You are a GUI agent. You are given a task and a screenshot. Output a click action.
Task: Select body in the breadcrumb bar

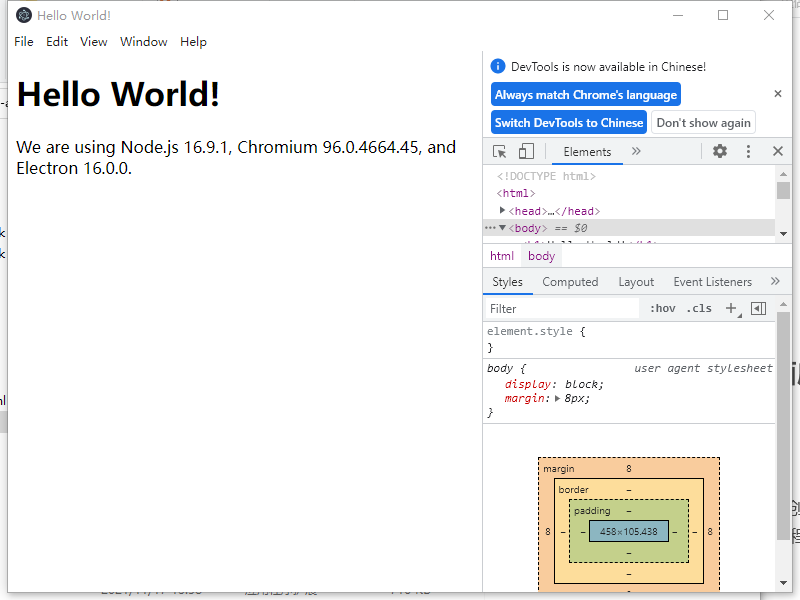[x=541, y=256]
